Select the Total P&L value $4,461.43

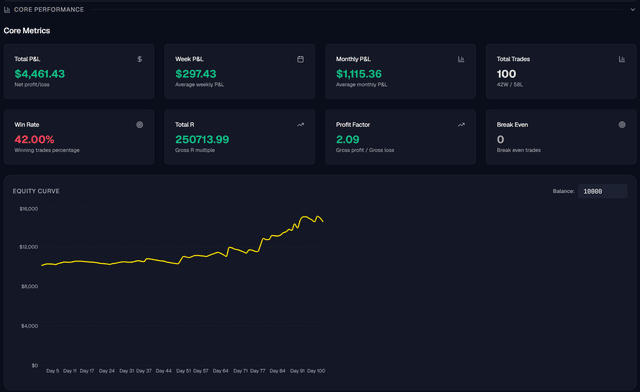pos(40,74)
